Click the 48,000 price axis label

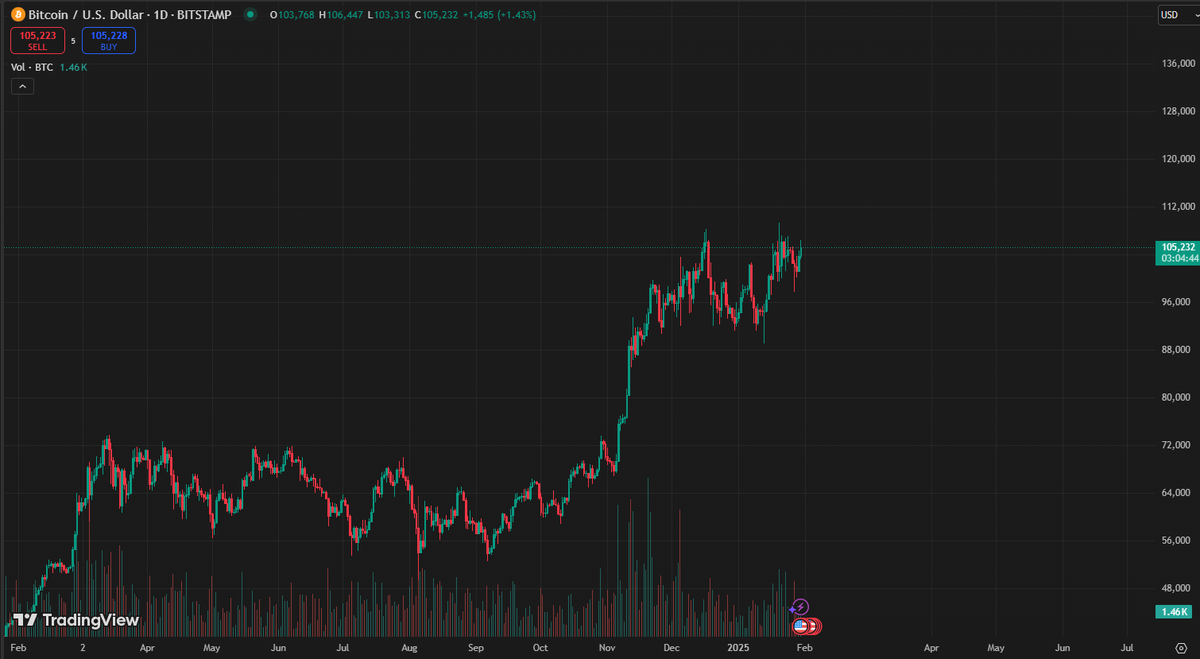point(1174,588)
